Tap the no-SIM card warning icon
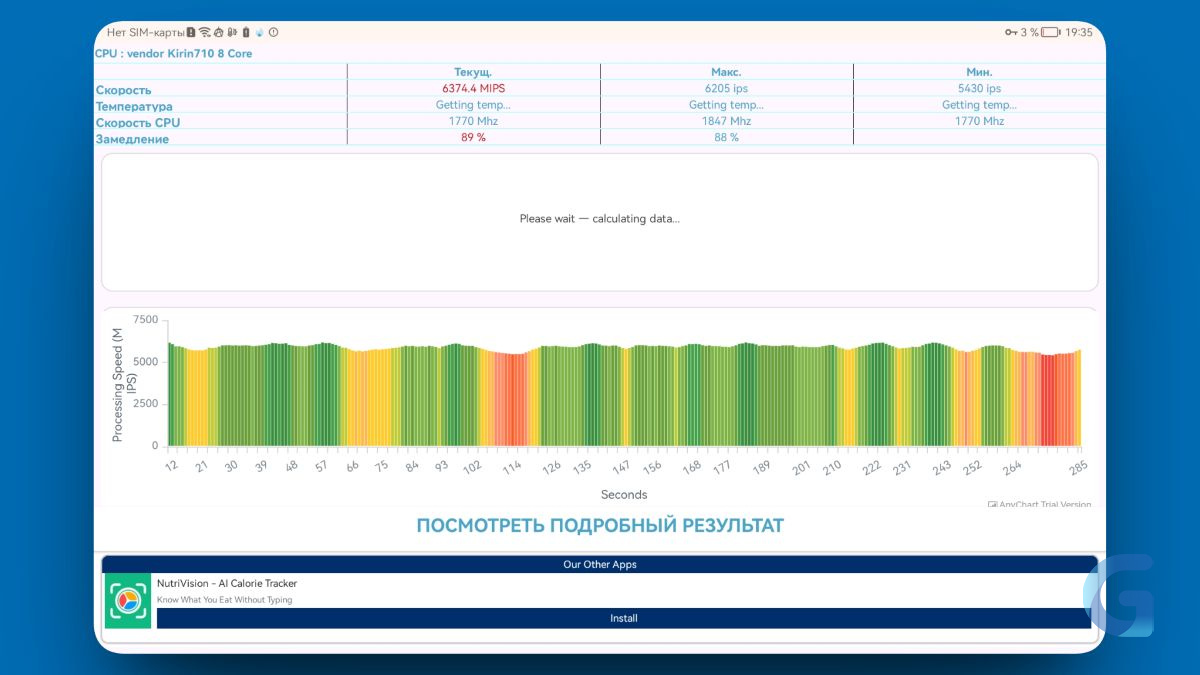The width and height of the screenshot is (1200, 675). tap(190, 32)
